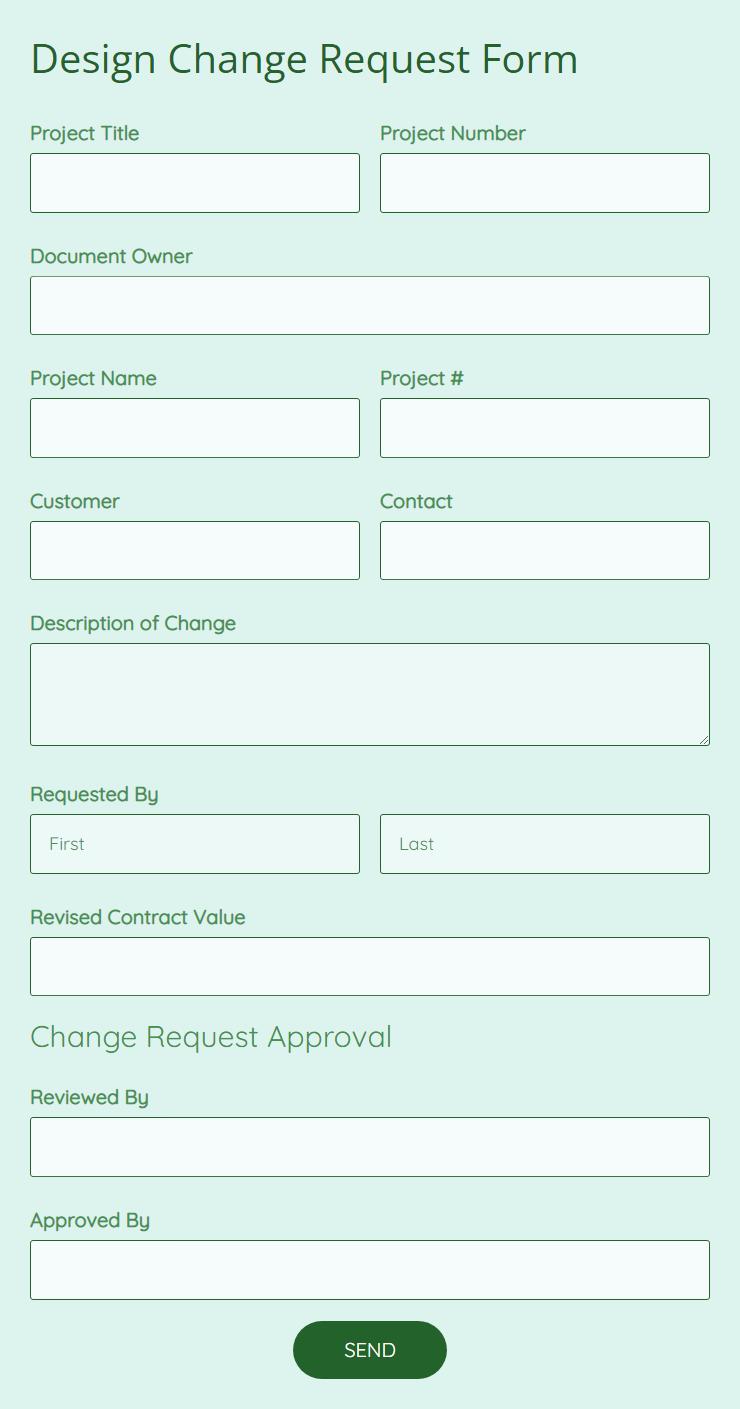Click into the Project Name field
Screen dimensions: 740x1409
coord(195,428)
